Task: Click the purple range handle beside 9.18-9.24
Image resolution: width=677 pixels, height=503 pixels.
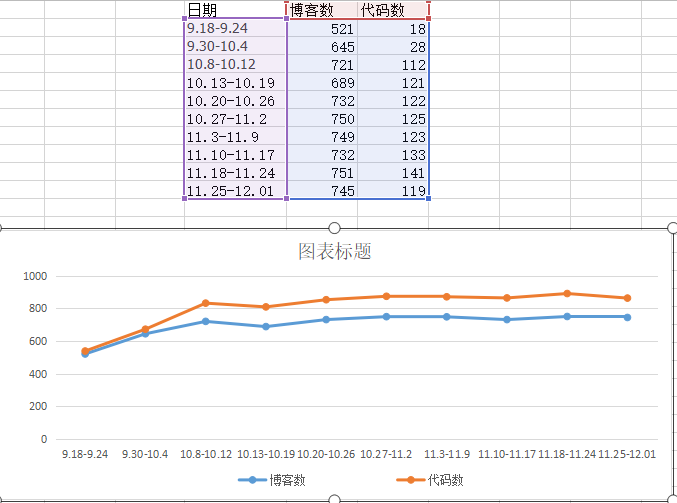Action: coord(185,19)
